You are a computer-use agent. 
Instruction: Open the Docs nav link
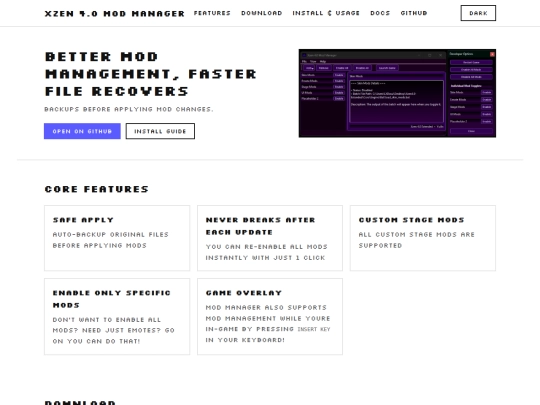[x=380, y=13]
